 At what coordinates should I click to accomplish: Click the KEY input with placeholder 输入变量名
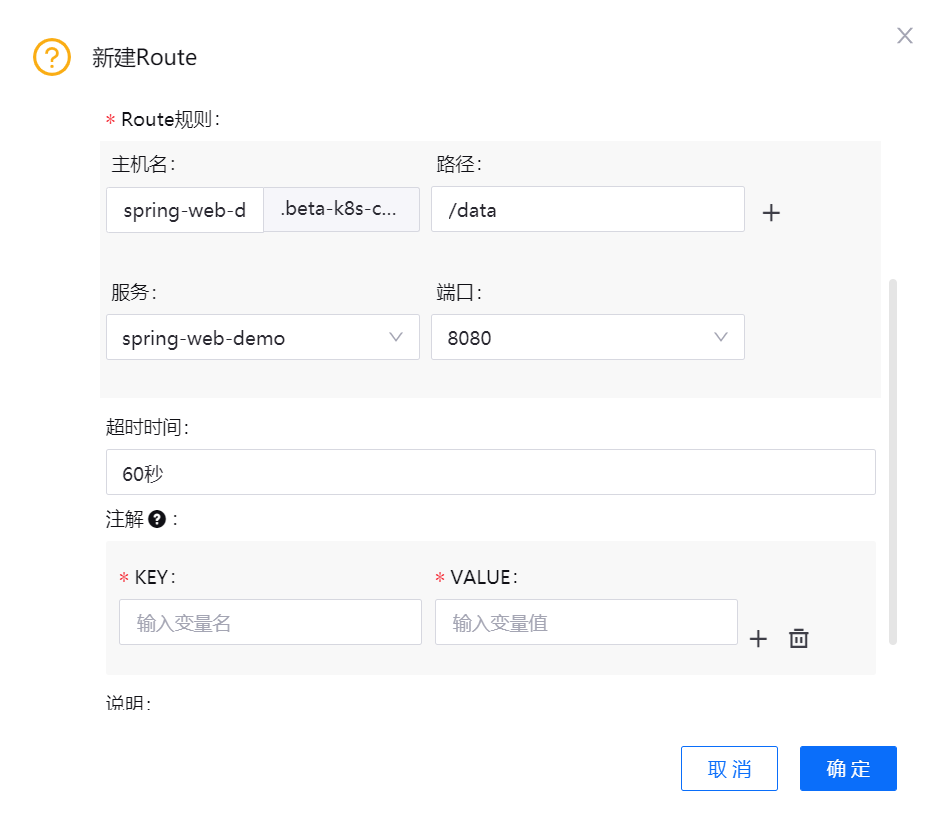(270, 622)
